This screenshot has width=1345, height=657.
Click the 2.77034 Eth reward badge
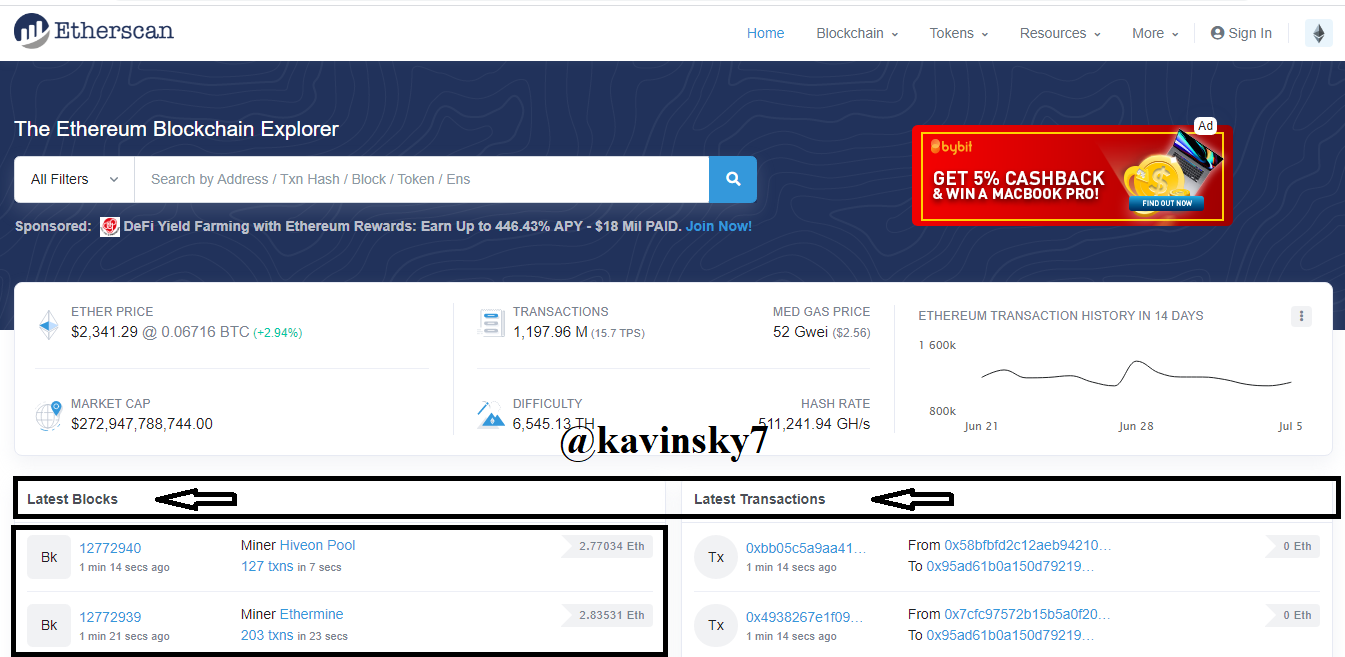[609, 546]
